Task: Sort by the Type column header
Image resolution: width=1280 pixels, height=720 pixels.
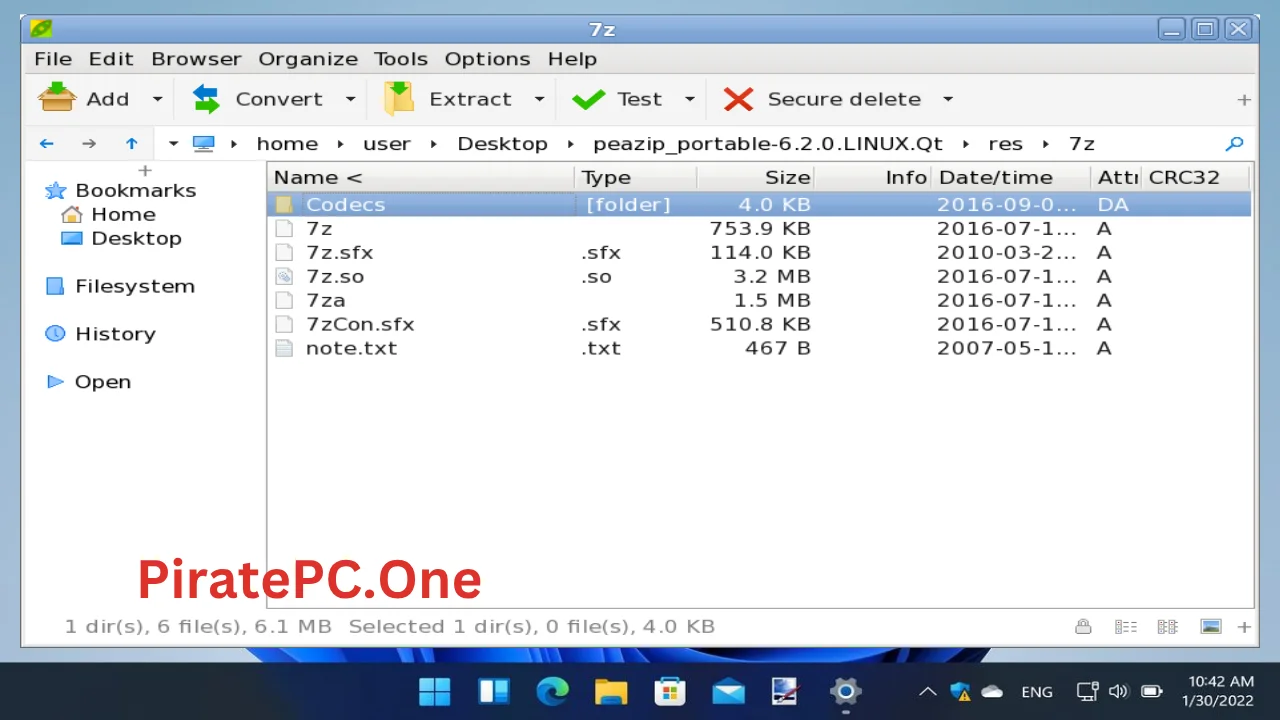Action: tap(636, 178)
